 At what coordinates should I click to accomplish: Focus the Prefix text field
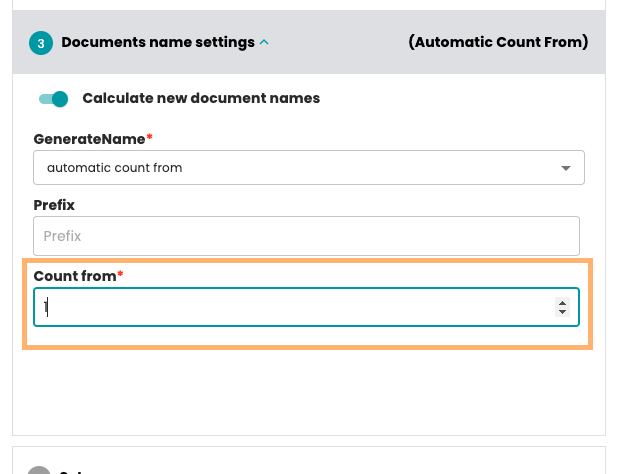306,237
